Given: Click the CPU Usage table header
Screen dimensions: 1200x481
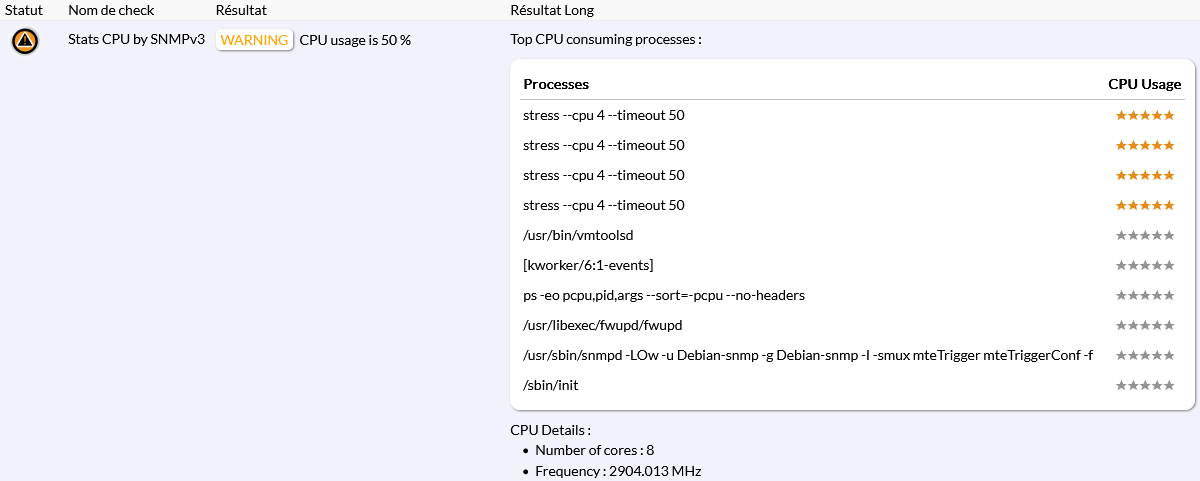Looking at the screenshot, I should point(1144,84).
